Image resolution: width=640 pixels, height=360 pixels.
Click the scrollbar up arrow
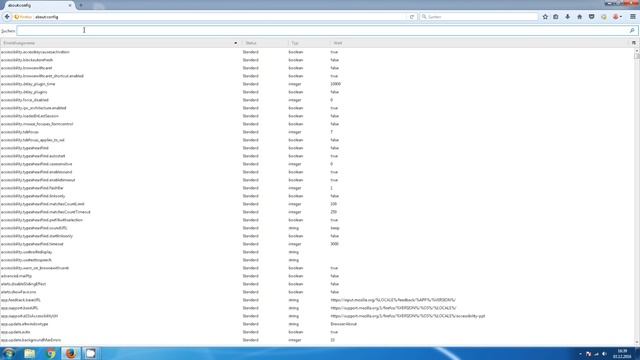point(637,51)
